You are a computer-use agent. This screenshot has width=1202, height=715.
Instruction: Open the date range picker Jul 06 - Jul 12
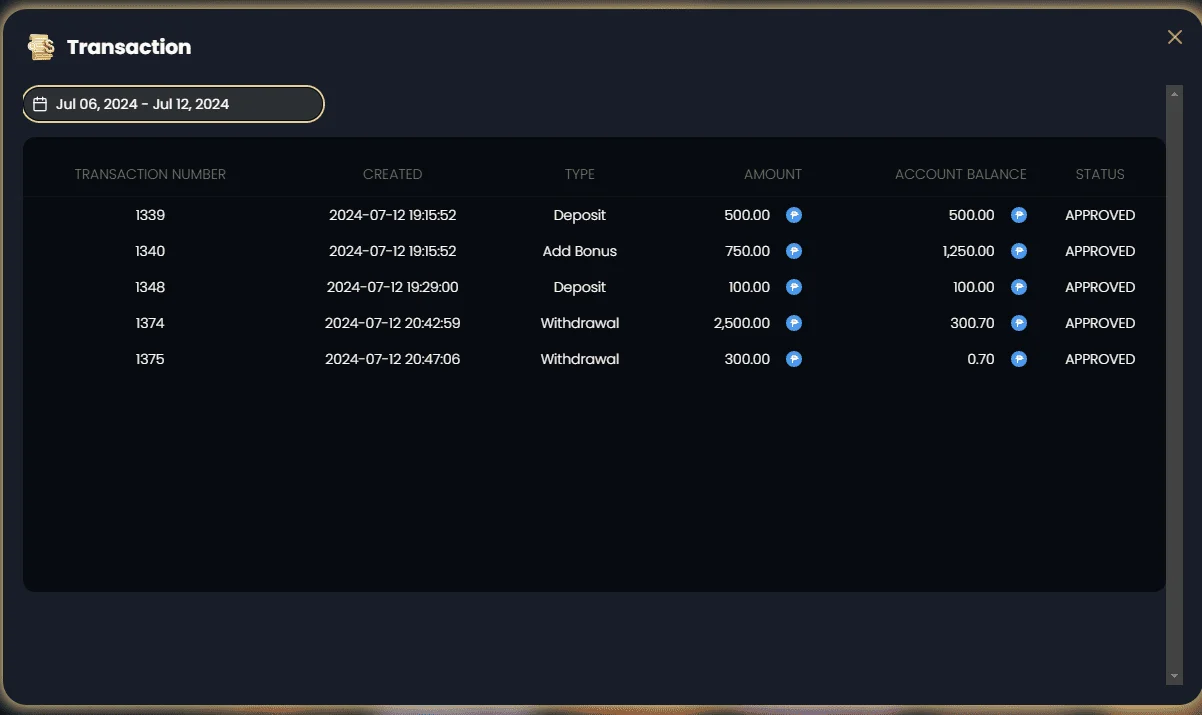[174, 104]
